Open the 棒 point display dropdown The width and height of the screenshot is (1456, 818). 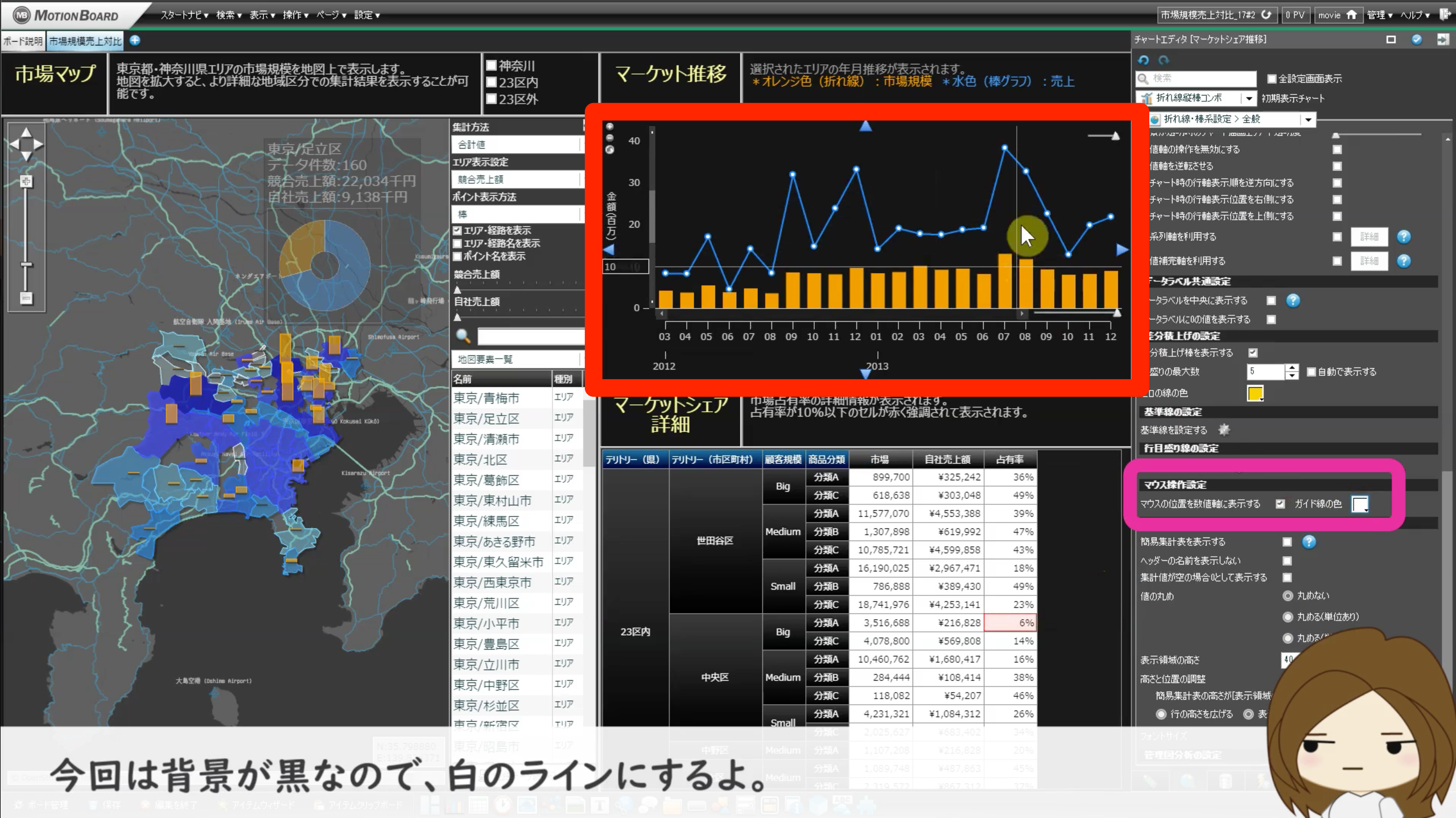click(517, 215)
